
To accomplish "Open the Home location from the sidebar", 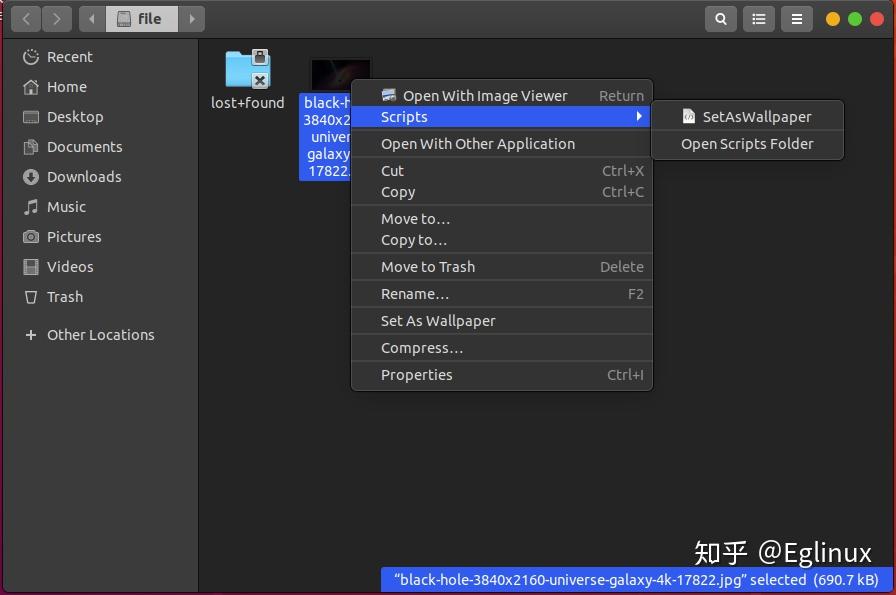I will (x=31, y=87).
